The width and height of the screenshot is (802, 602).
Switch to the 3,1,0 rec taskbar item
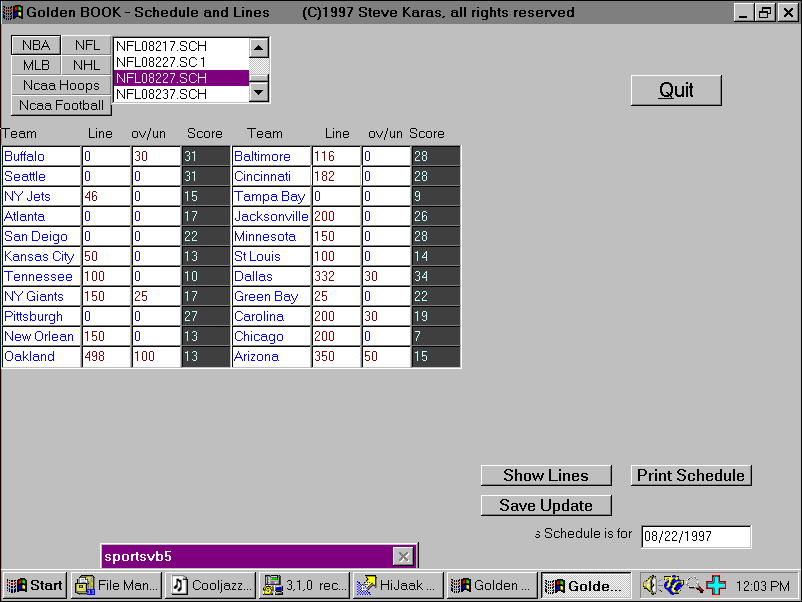[x=305, y=585]
